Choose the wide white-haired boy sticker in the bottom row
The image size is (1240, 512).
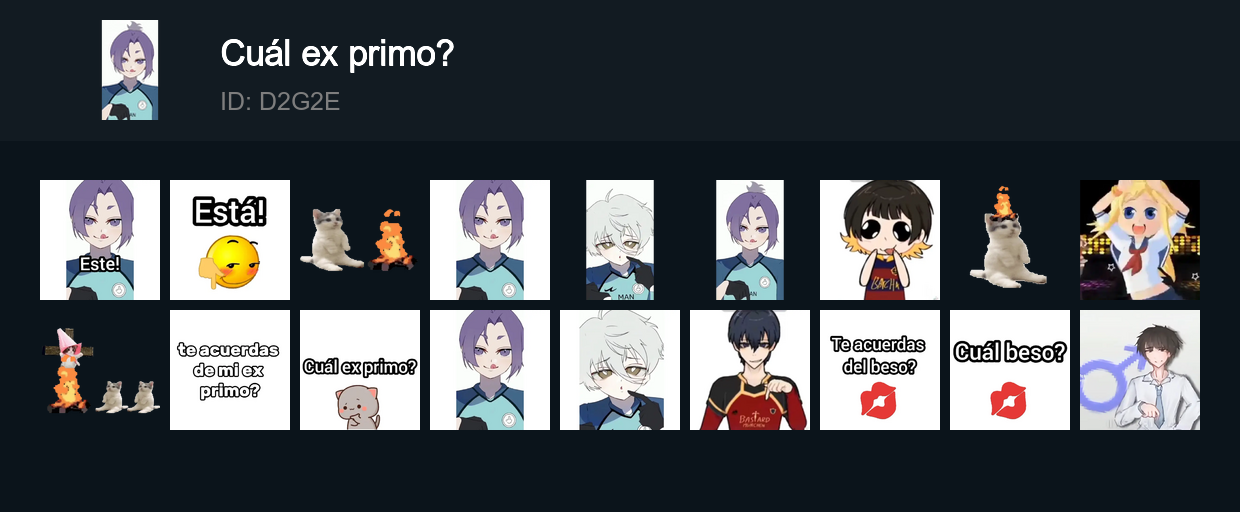coord(620,370)
